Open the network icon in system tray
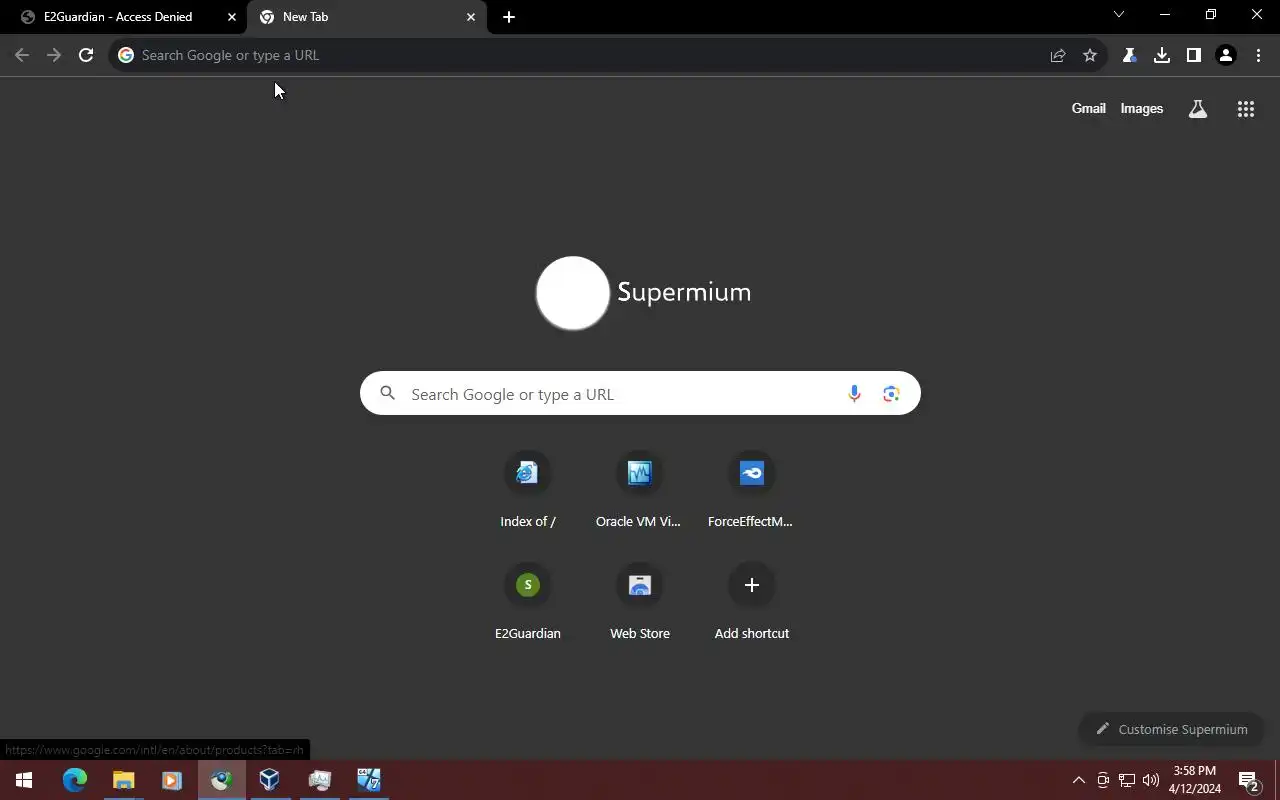Viewport: 1280px width, 800px height. 1127,780
